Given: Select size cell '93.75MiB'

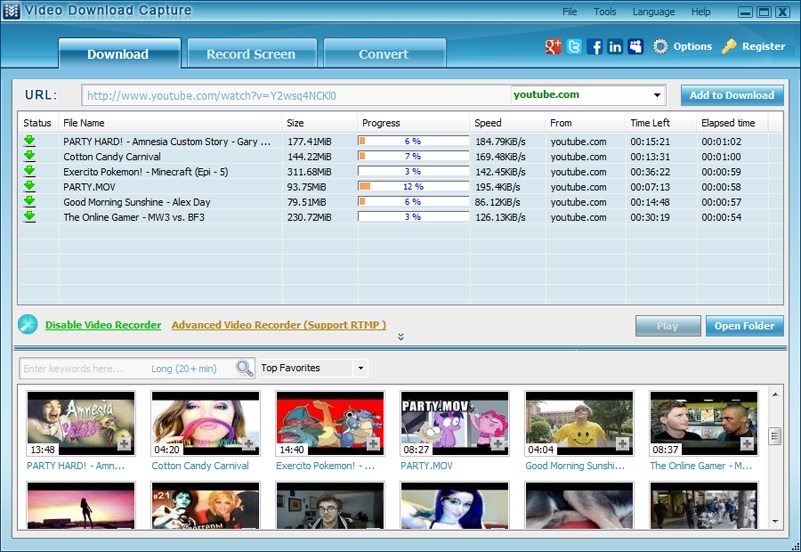Looking at the screenshot, I should click(307, 187).
